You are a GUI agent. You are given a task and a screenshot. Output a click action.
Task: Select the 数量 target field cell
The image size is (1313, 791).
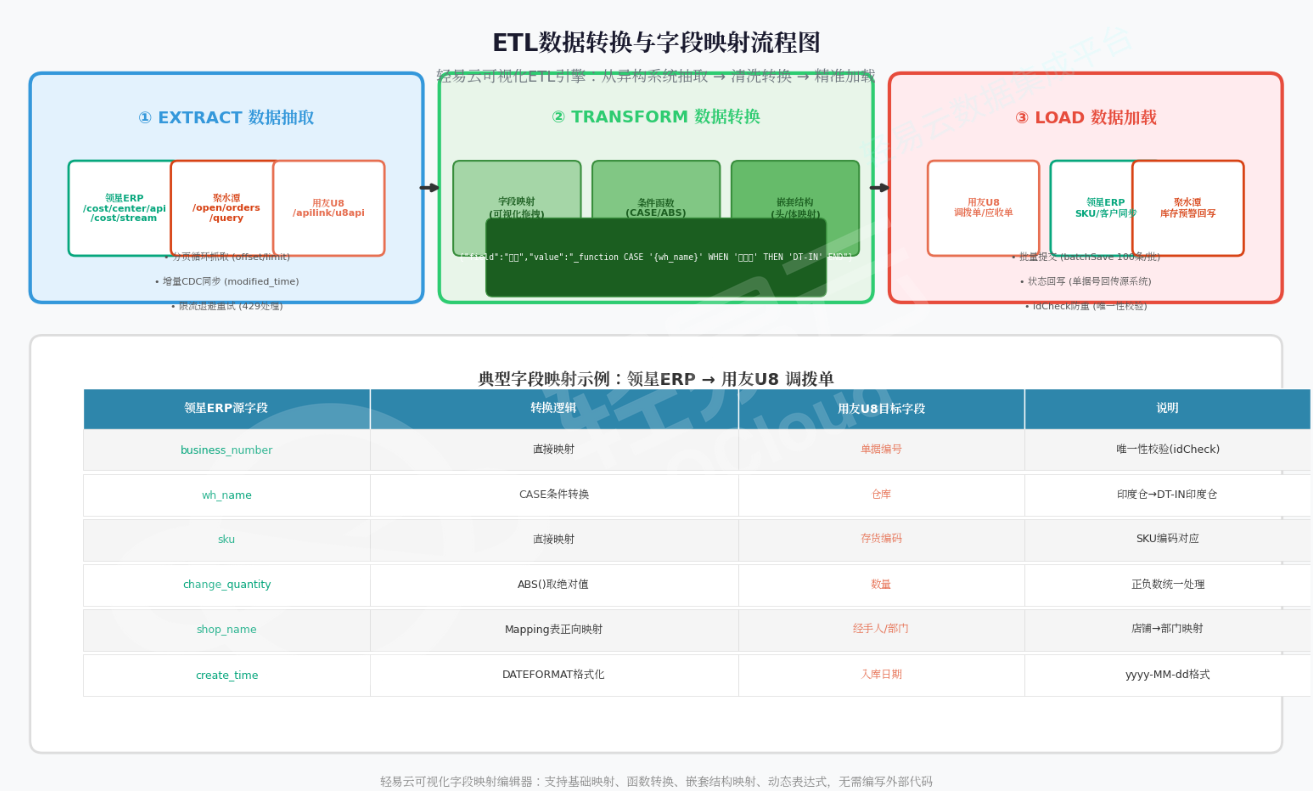click(882, 585)
